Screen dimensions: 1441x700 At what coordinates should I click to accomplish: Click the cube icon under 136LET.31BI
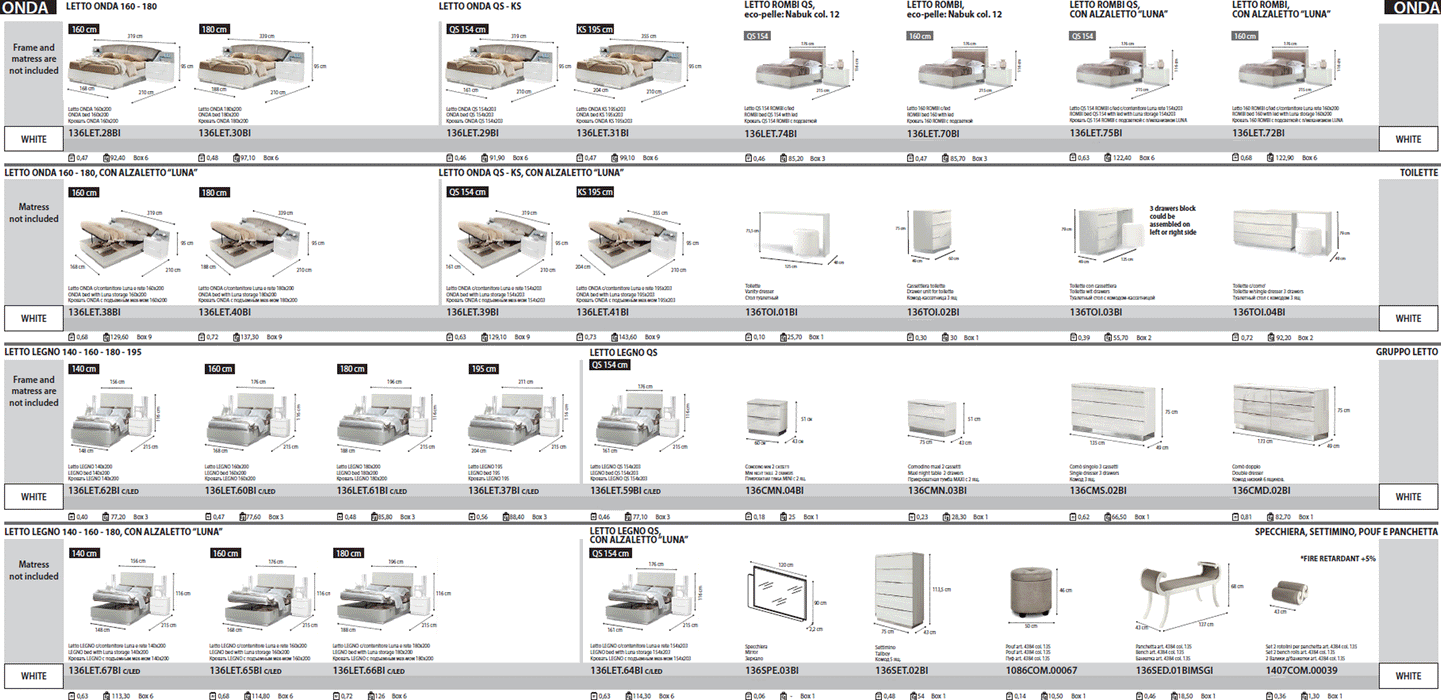pos(578,157)
